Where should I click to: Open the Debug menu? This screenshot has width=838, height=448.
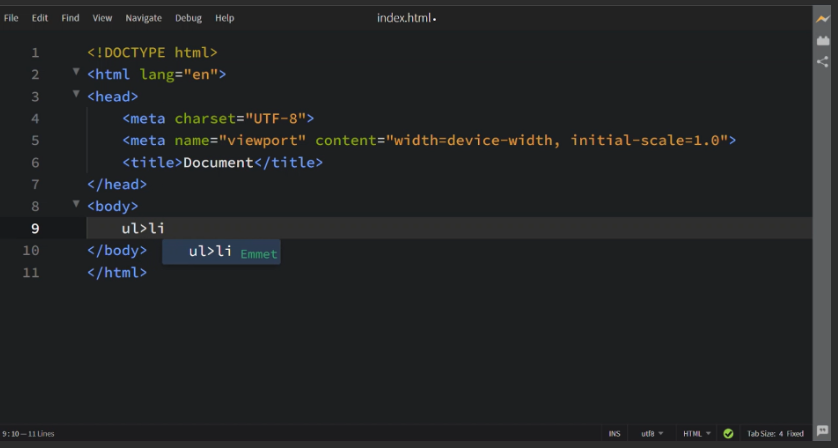(x=188, y=18)
